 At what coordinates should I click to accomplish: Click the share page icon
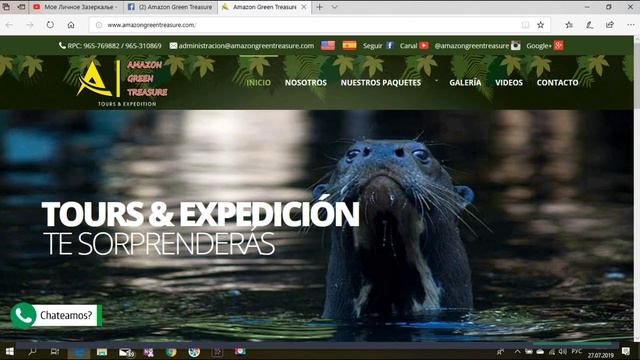pyautogui.click(x=610, y=25)
